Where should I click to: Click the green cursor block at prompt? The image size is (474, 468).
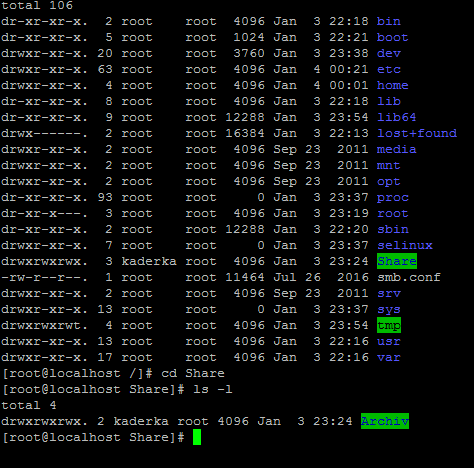pyautogui.click(x=197, y=437)
